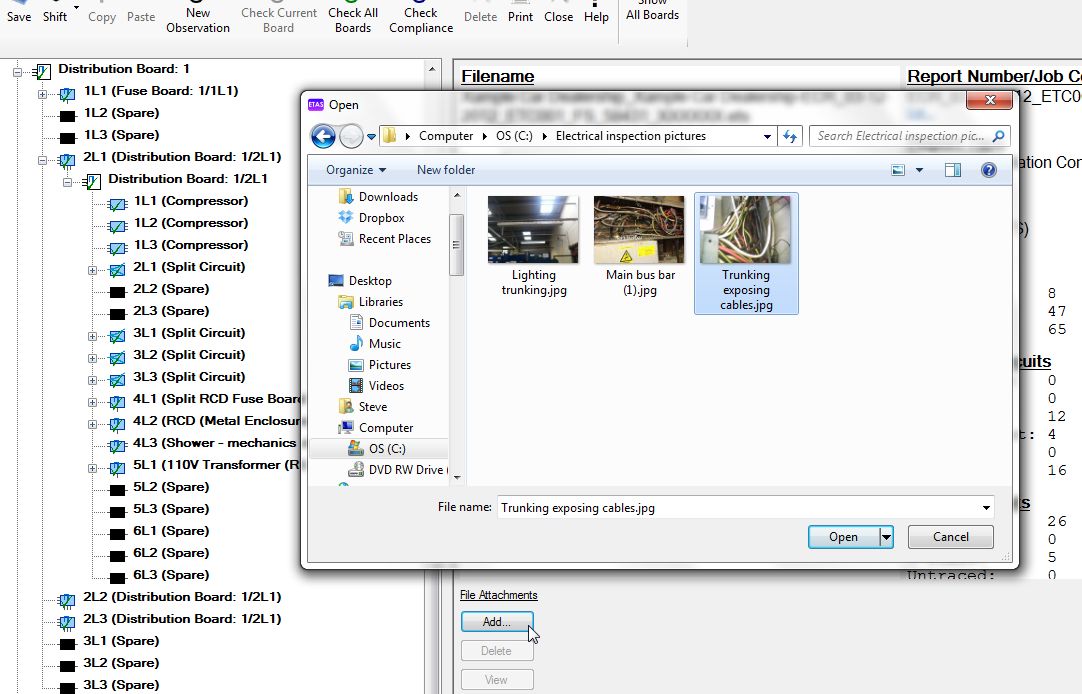Click the Open button in dialog
This screenshot has width=1082, height=694.
[x=844, y=537]
